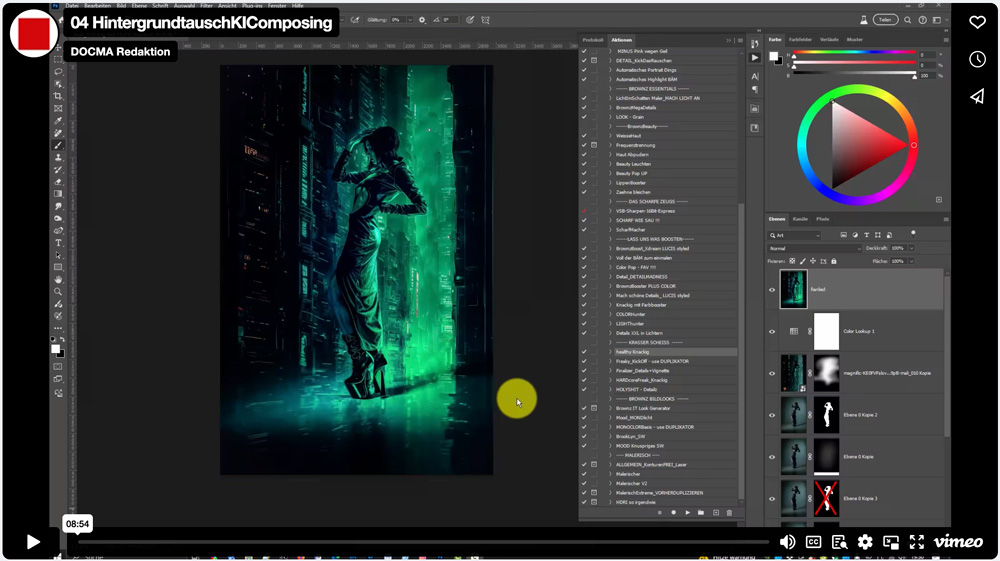
Task: Toggle checkmark for Frequenztrennung action
Action: [584, 145]
